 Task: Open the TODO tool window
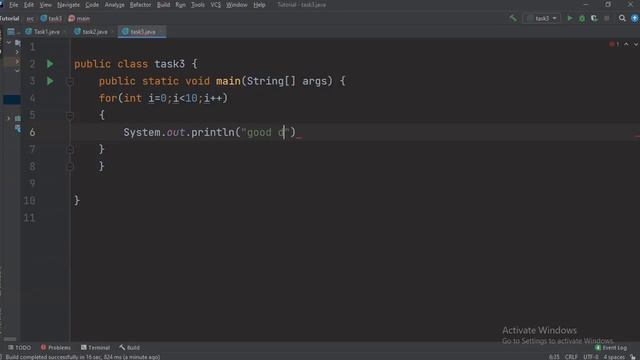pos(19,347)
